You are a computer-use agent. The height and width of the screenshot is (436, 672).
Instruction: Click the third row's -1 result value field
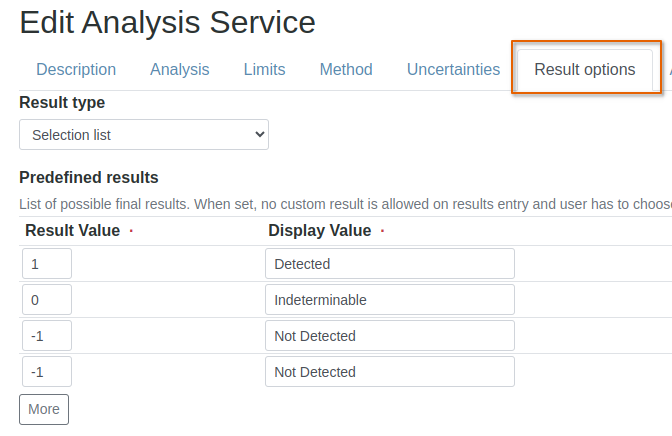[47, 336]
